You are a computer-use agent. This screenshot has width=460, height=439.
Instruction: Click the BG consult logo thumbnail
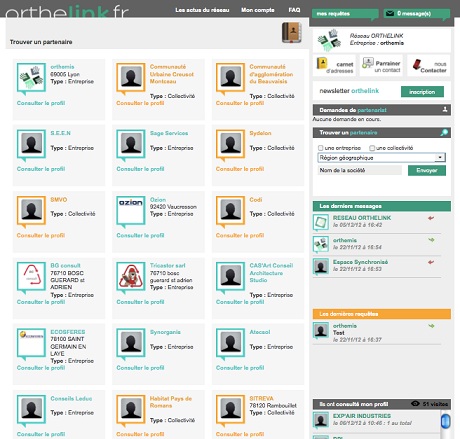(x=31, y=276)
